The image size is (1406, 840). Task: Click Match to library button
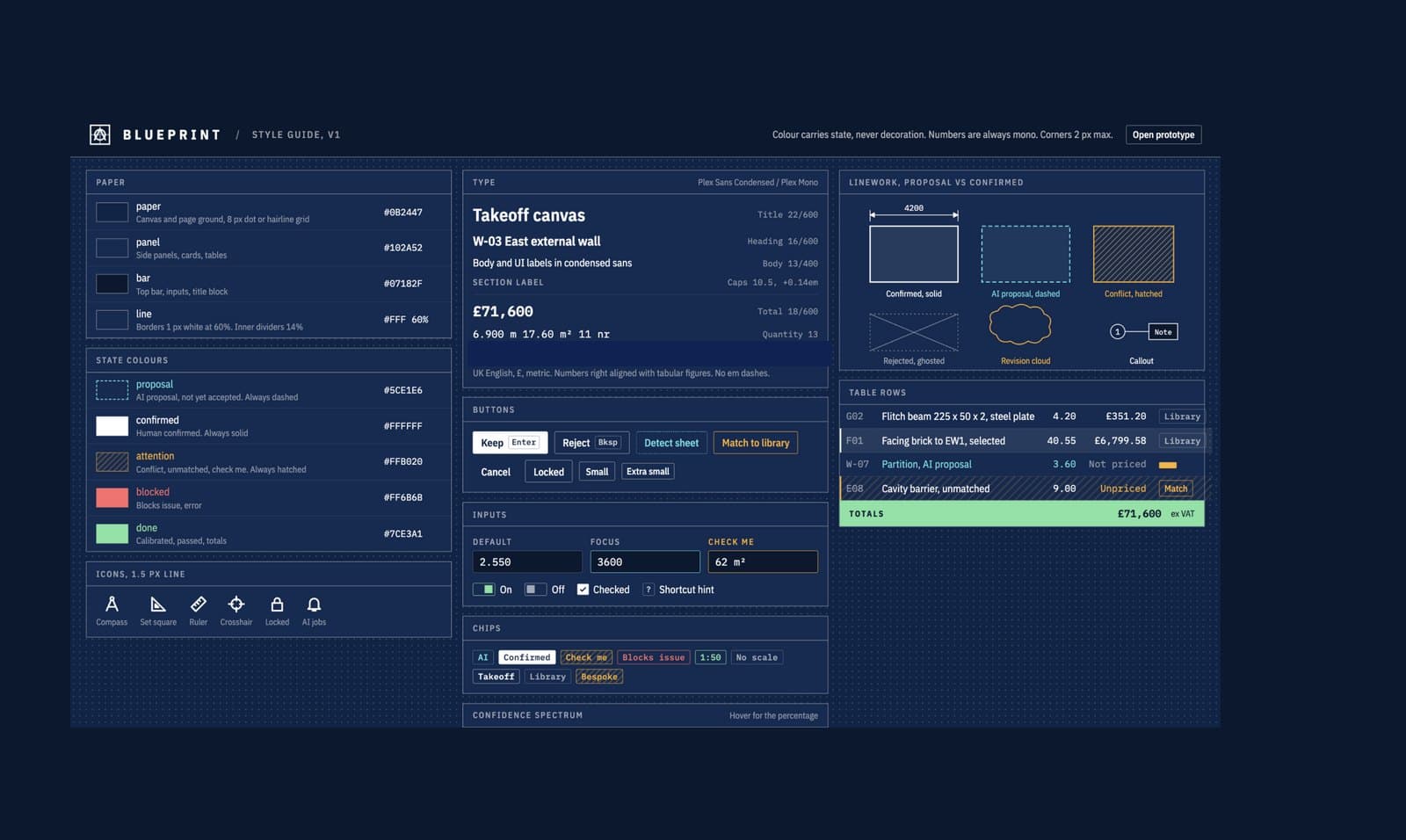coord(756,443)
